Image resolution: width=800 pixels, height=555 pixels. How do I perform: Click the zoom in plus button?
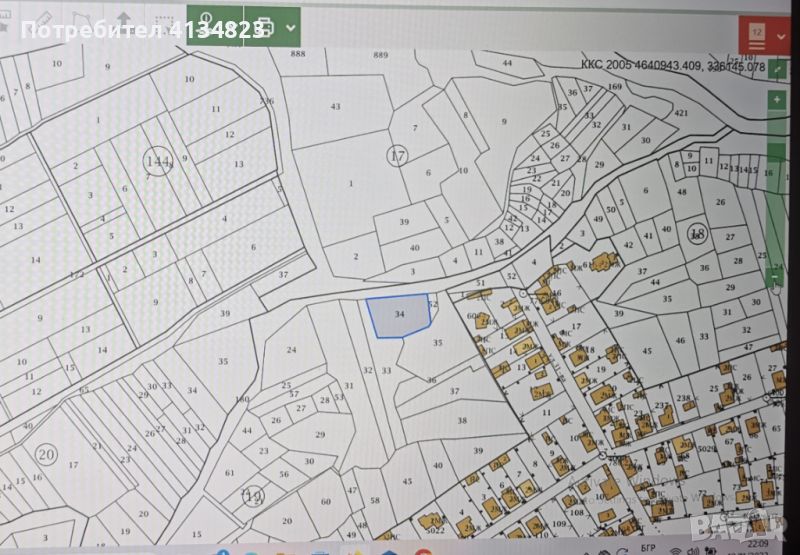tap(776, 100)
